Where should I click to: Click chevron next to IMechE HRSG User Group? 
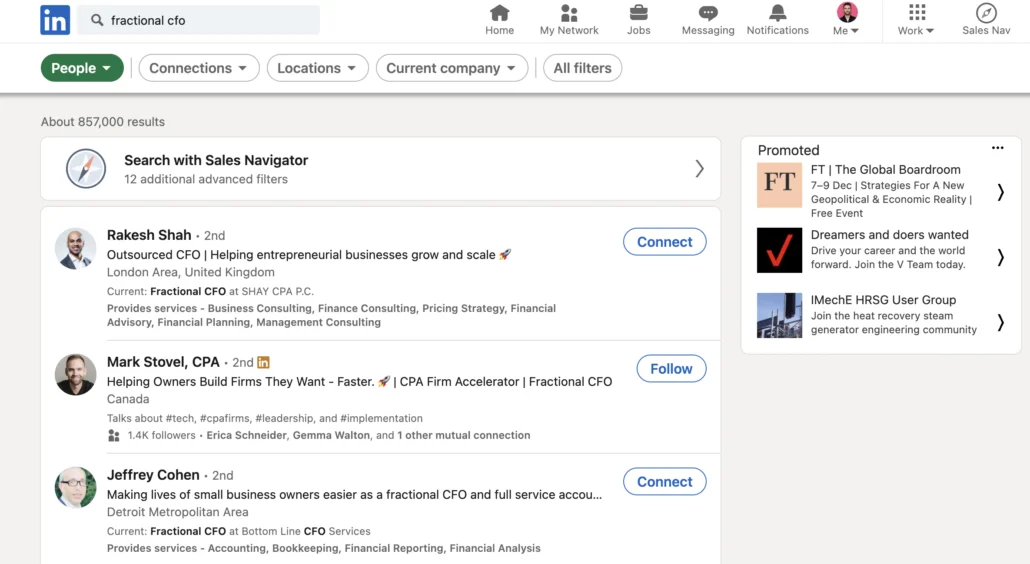(1000, 322)
